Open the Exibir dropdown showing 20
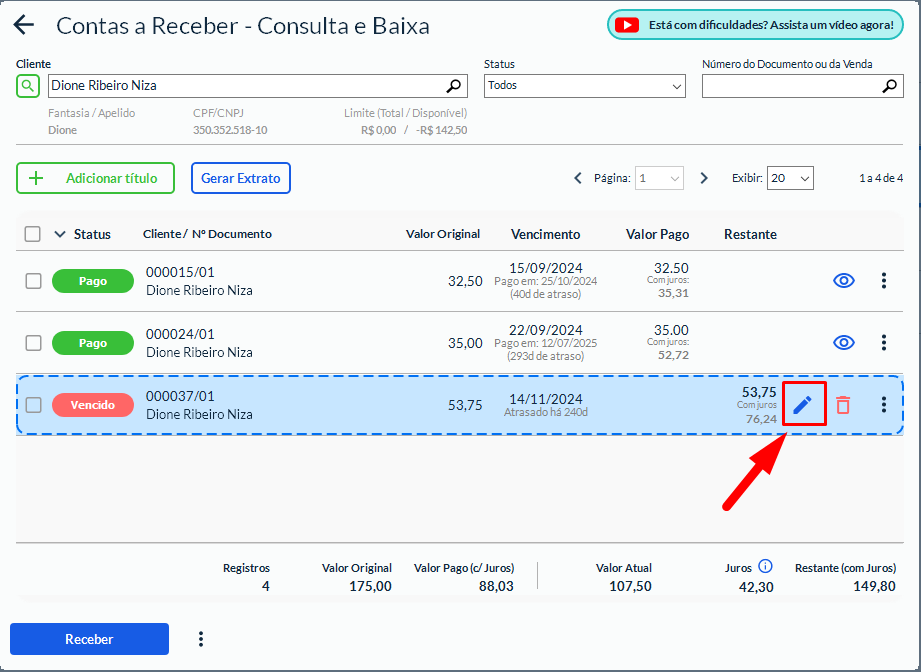This screenshot has width=921, height=672. point(789,178)
